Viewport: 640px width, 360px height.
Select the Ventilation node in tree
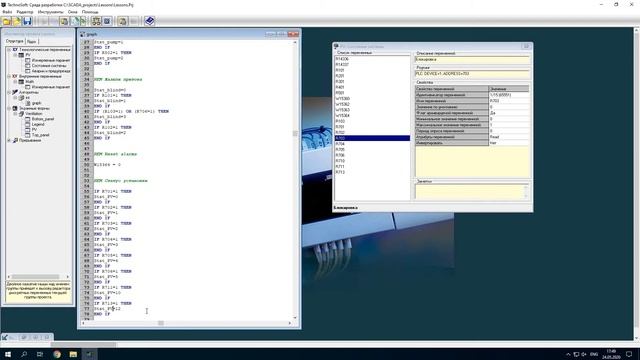coord(33,113)
